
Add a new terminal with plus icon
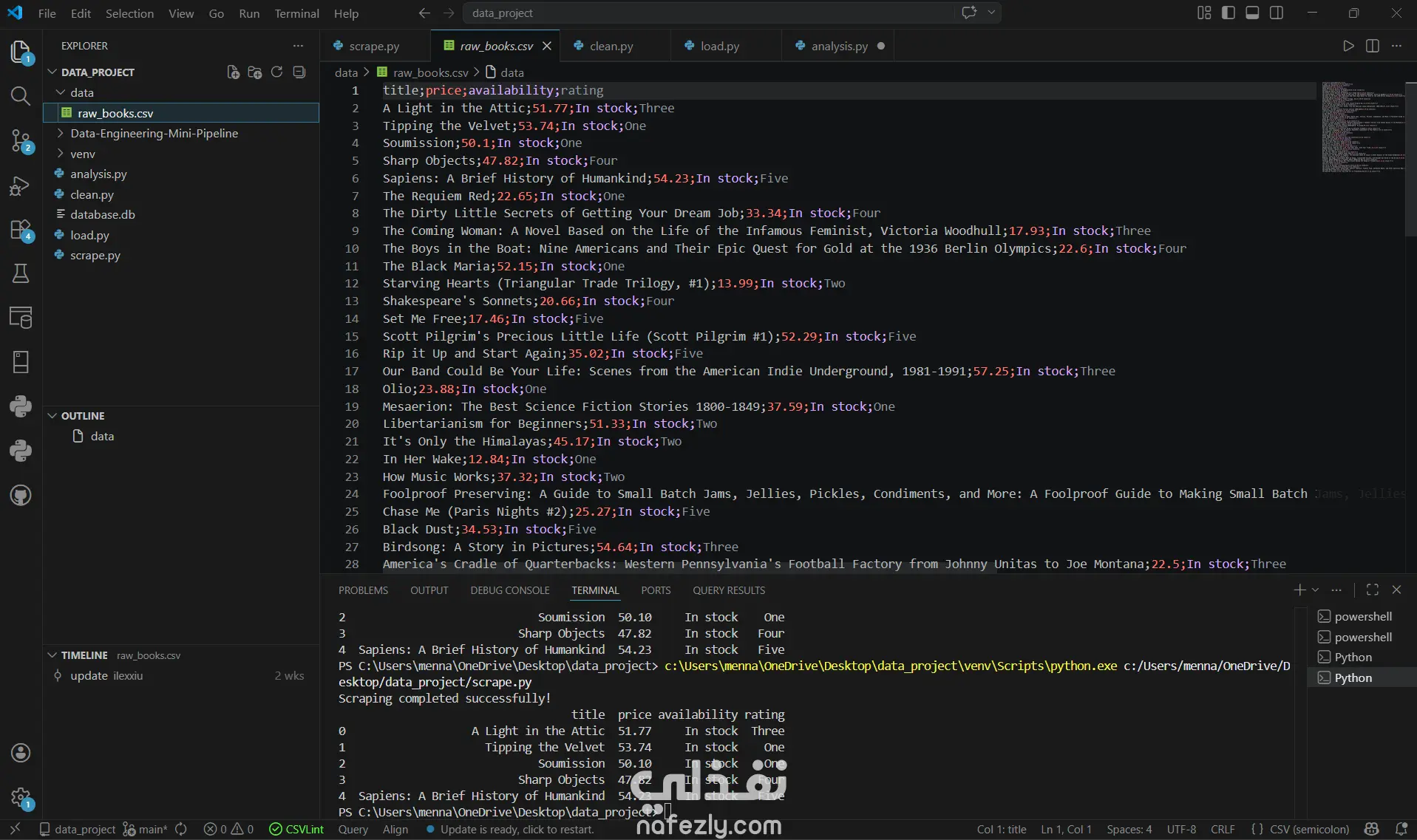pos(1299,590)
